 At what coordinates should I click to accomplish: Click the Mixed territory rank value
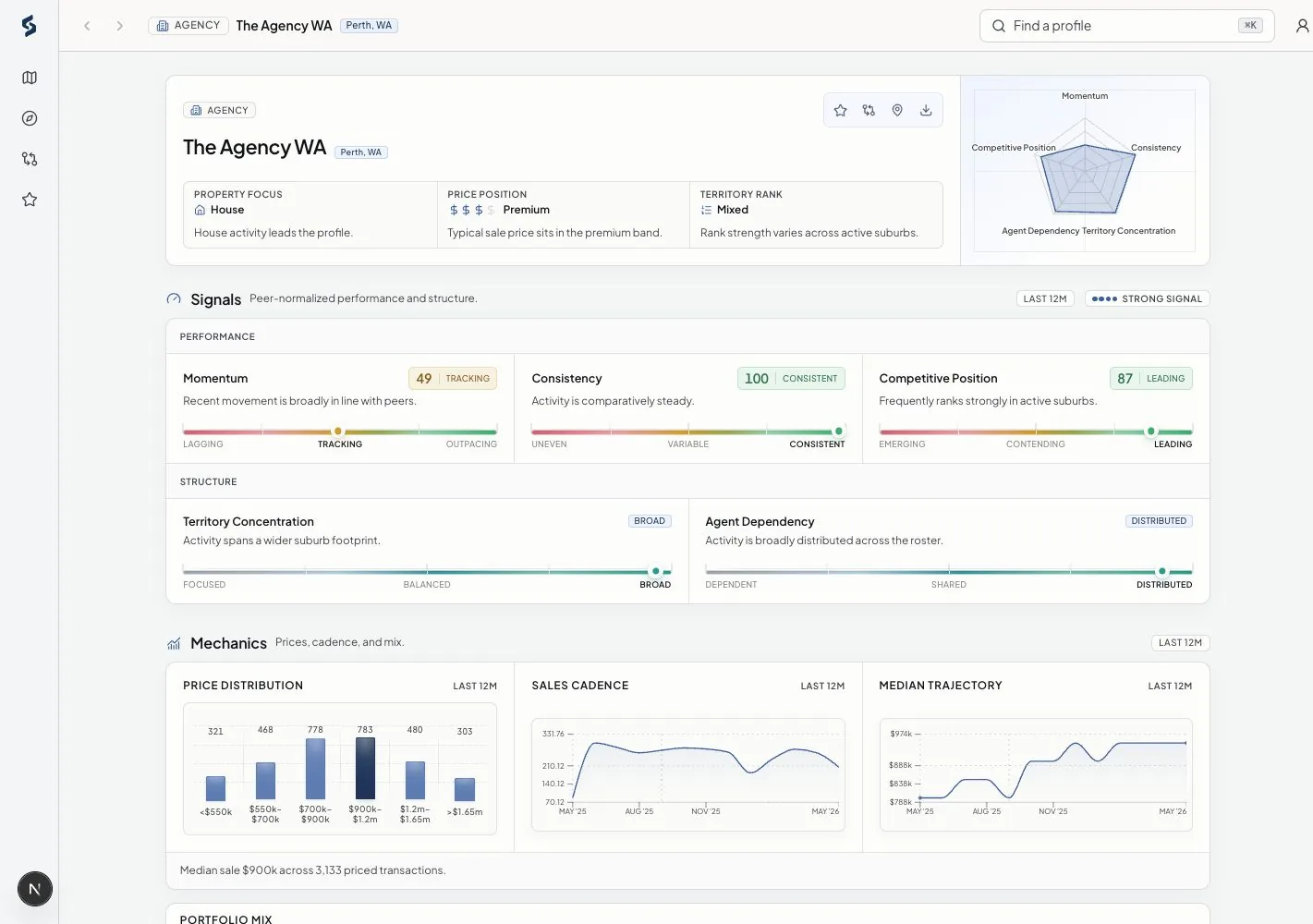tap(733, 210)
